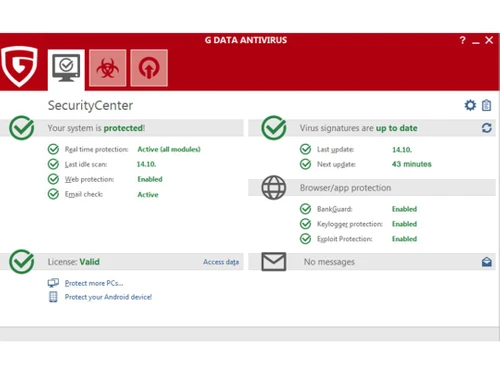Select the Keylogger protection label
The image size is (500, 375).
pyautogui.click(x=350, y=224)
